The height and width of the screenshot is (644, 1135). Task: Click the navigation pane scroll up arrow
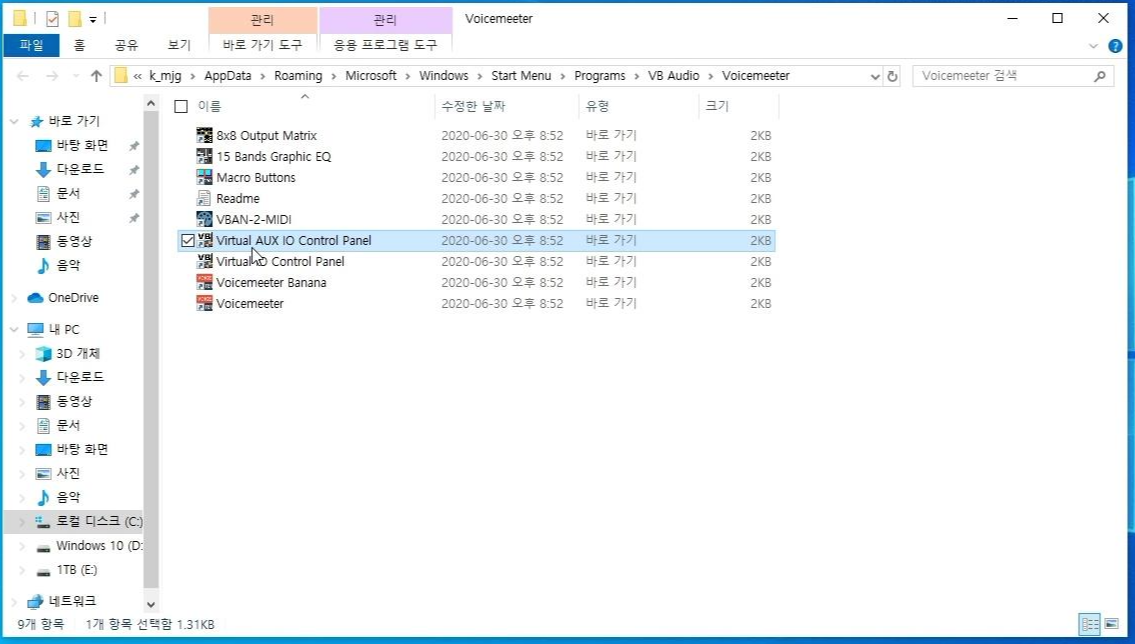tap(151, 103)
